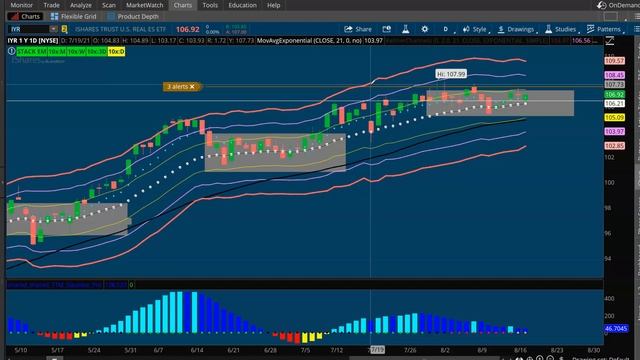640x360 pixels.
Task: Click the 10x:W green label
Action: (x=77, y=52)
